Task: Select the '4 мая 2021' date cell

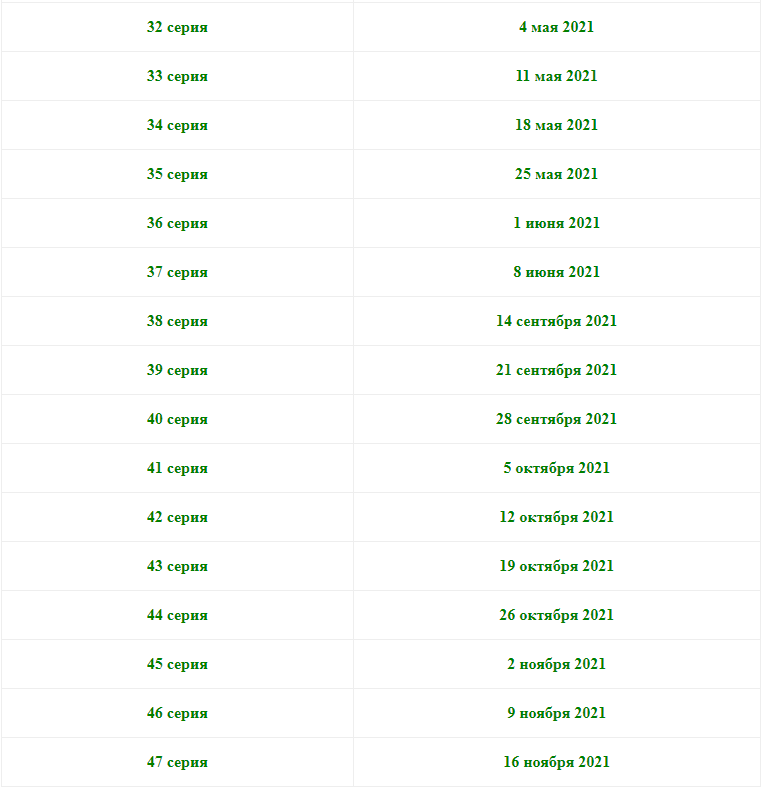Action: click(x=556, y=27)
